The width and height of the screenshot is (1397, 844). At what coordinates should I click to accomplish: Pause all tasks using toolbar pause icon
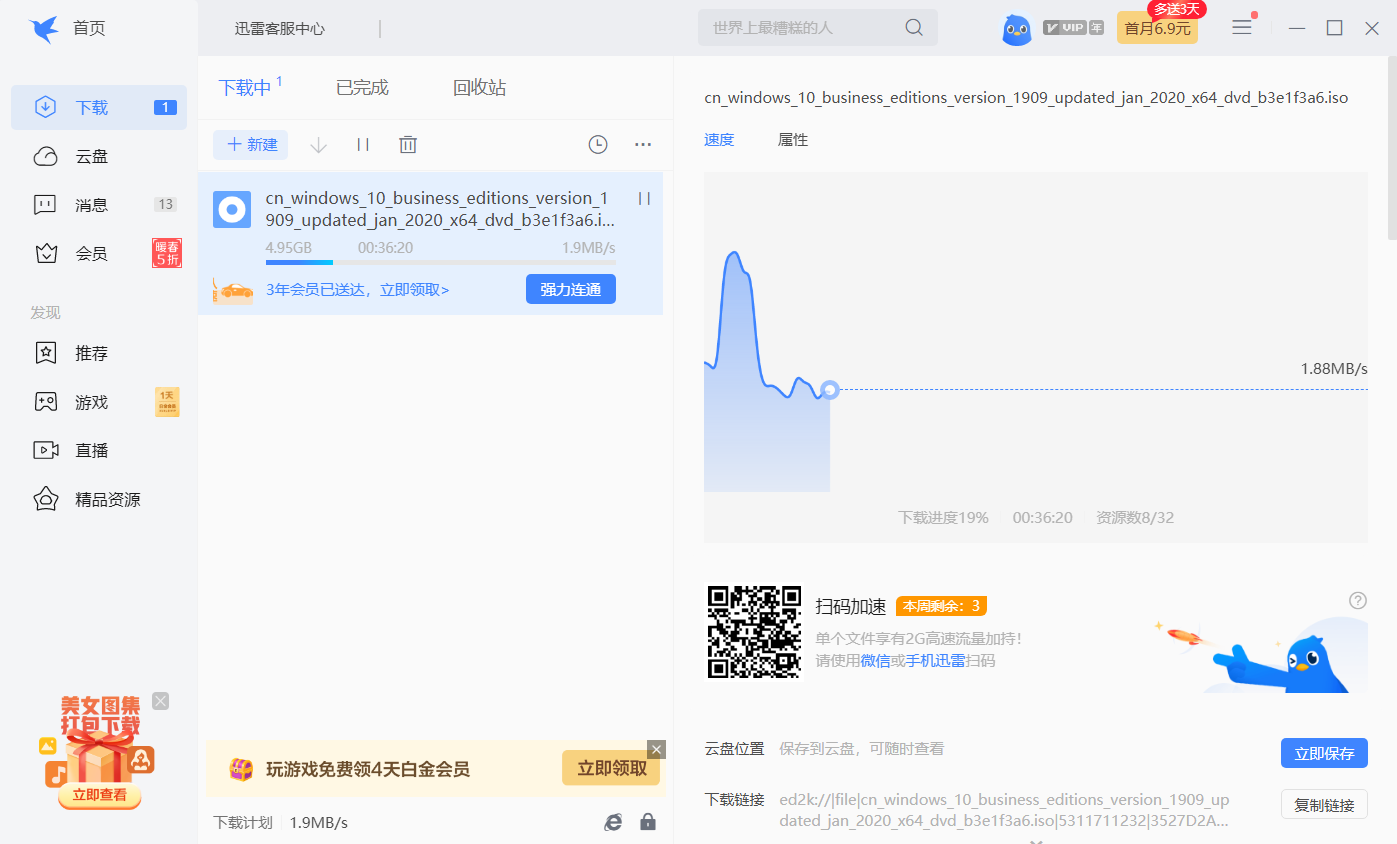[x=363, y=145]
